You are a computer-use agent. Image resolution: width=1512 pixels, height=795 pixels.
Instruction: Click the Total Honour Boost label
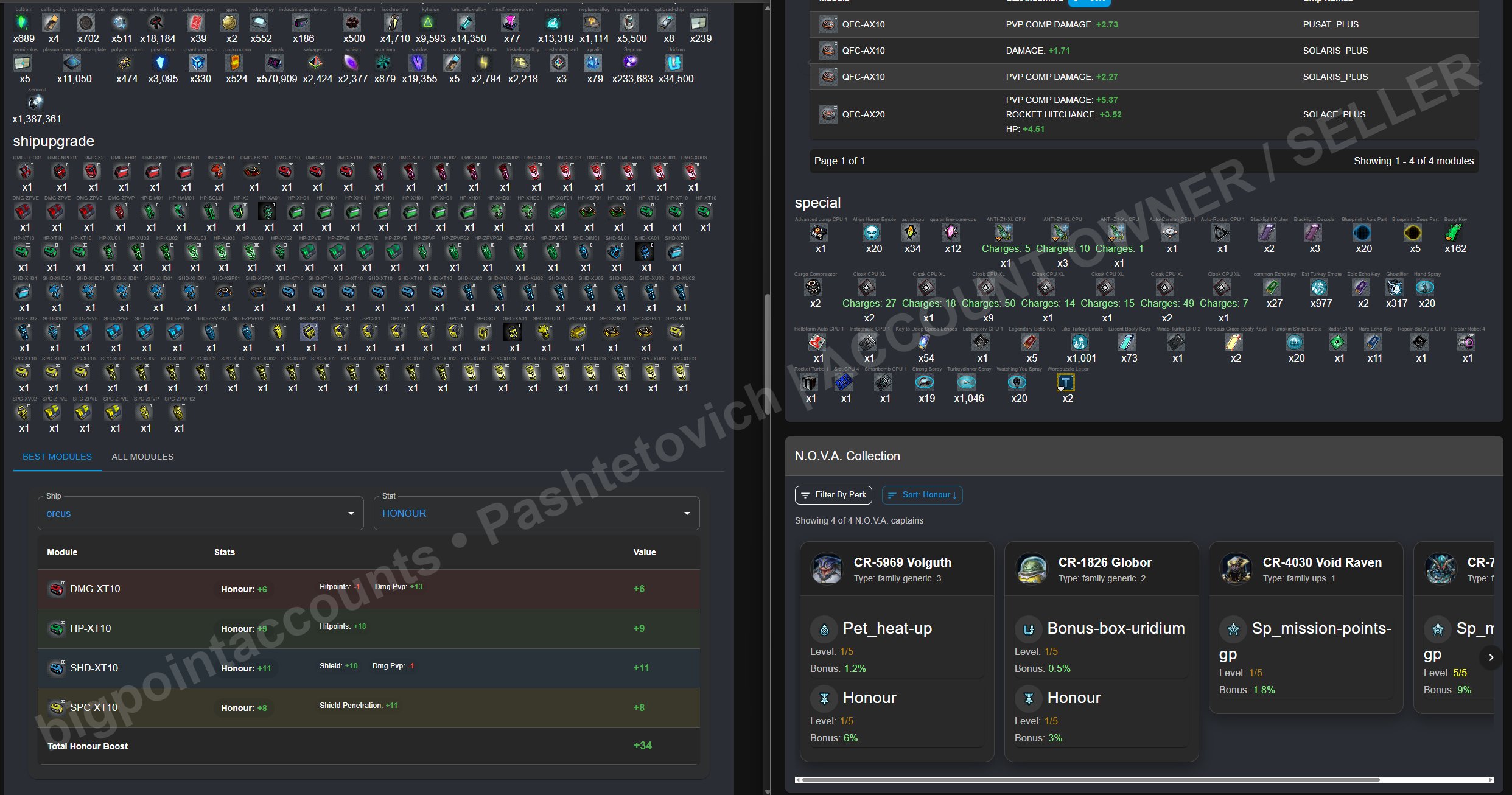[88, 746]
